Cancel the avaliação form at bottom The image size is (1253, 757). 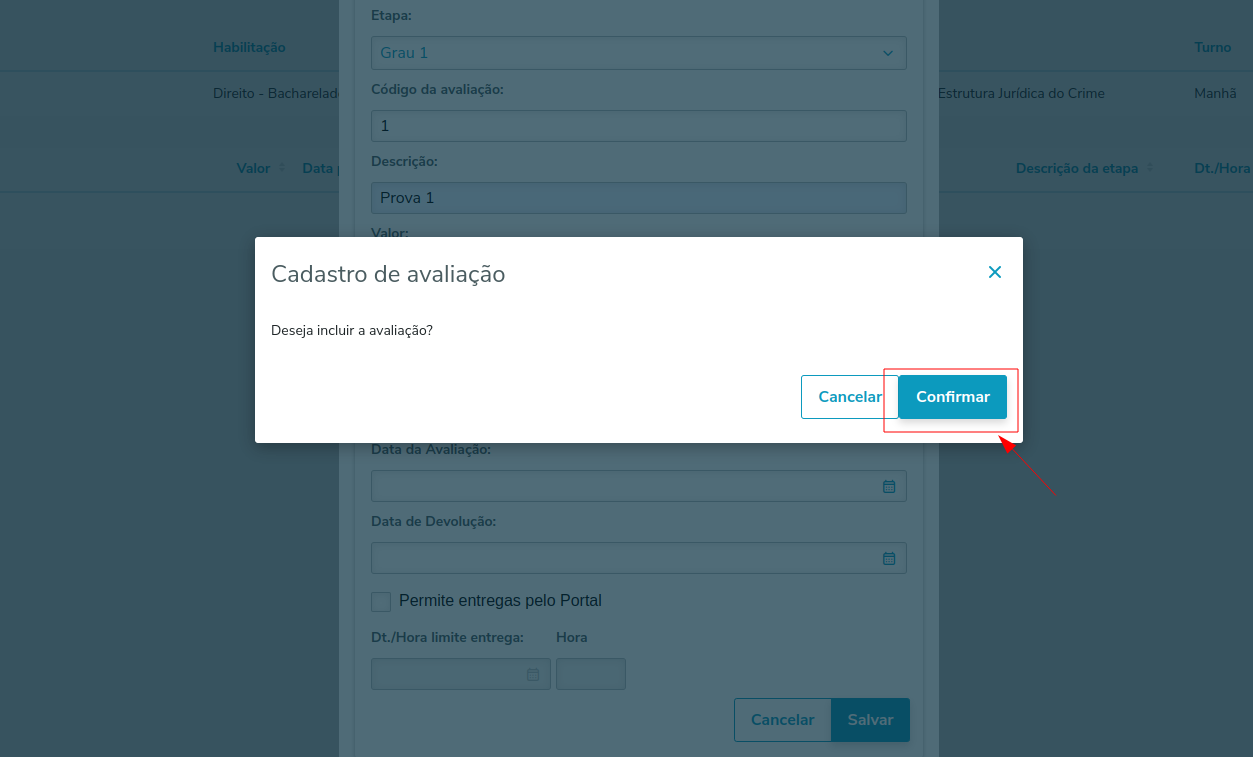pos(783,720)
